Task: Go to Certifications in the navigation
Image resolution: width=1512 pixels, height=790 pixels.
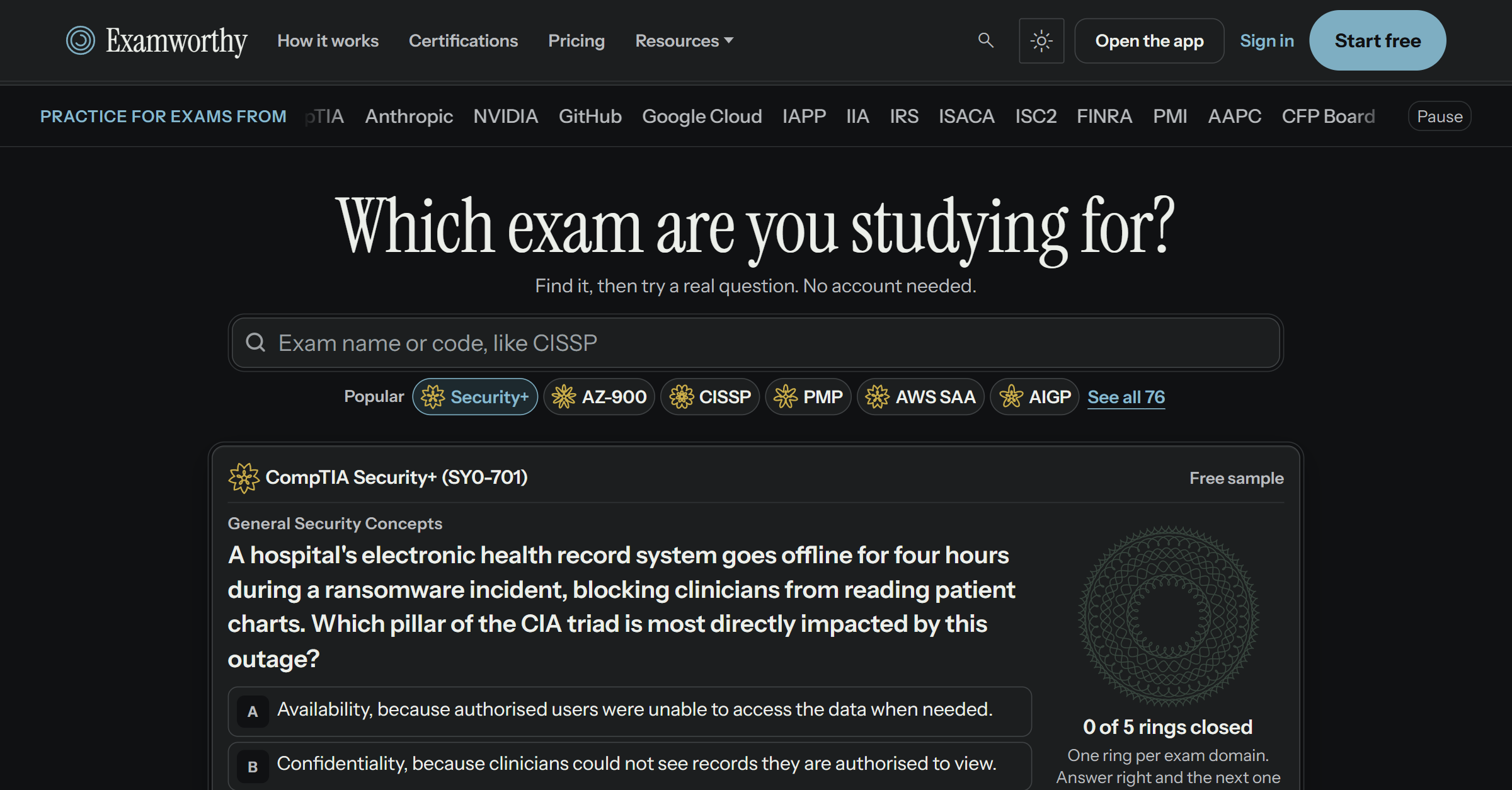Action: tap(463, 40)
